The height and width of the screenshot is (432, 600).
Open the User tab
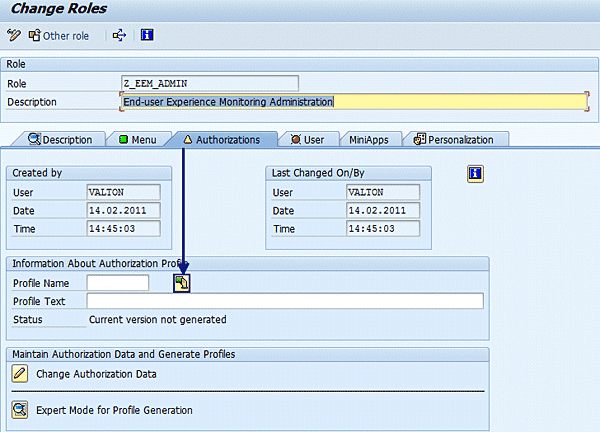[307, 140]
